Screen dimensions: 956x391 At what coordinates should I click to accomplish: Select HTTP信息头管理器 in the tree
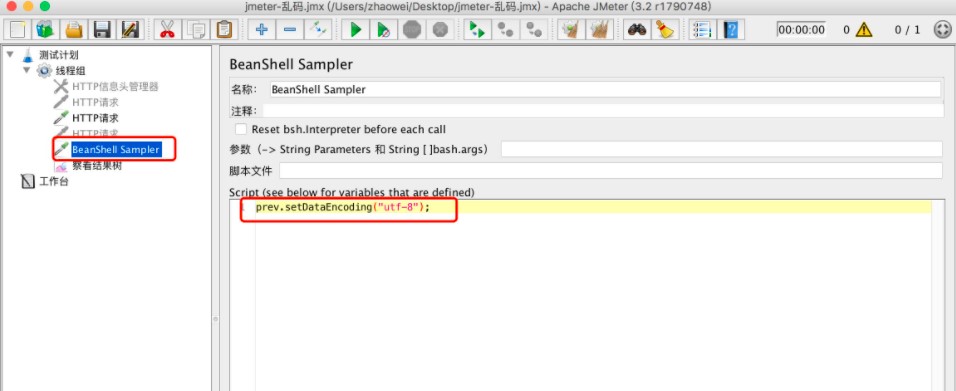point(115,87)
